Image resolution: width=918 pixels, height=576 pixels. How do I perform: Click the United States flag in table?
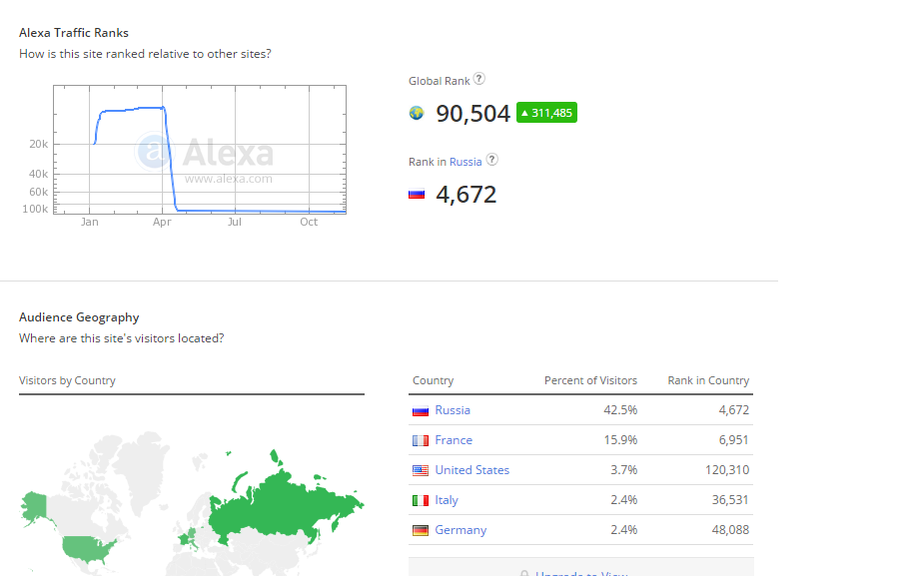420,470
